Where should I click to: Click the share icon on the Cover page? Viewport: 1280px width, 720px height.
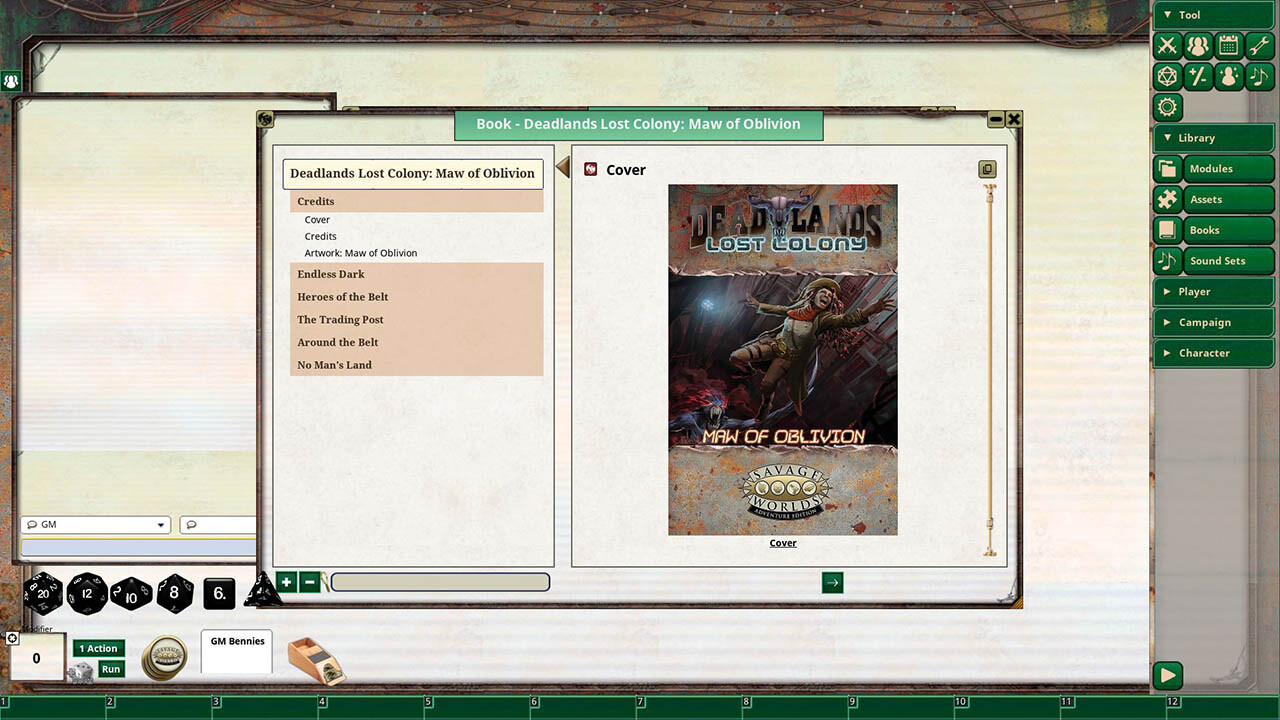tap(987, 169)
